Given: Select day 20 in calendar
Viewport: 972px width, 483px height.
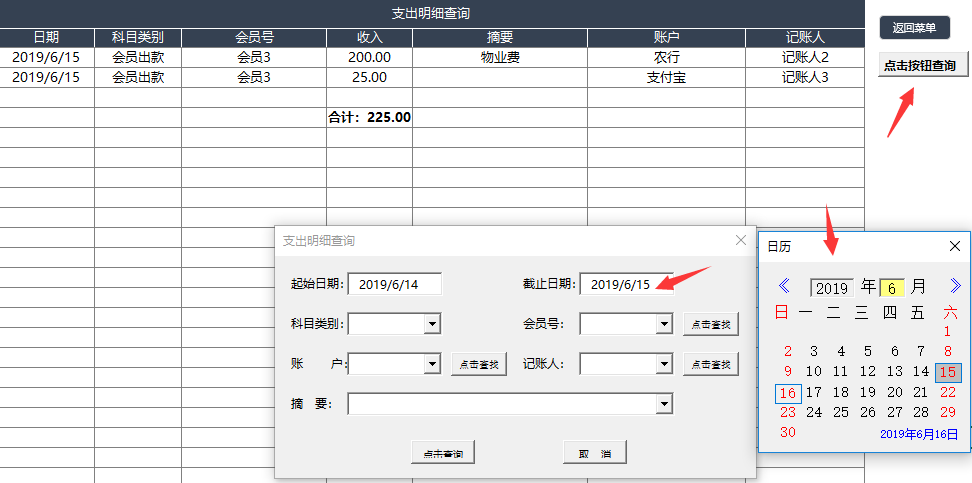Looking at the screenshot, I should (x=895, y=392).
